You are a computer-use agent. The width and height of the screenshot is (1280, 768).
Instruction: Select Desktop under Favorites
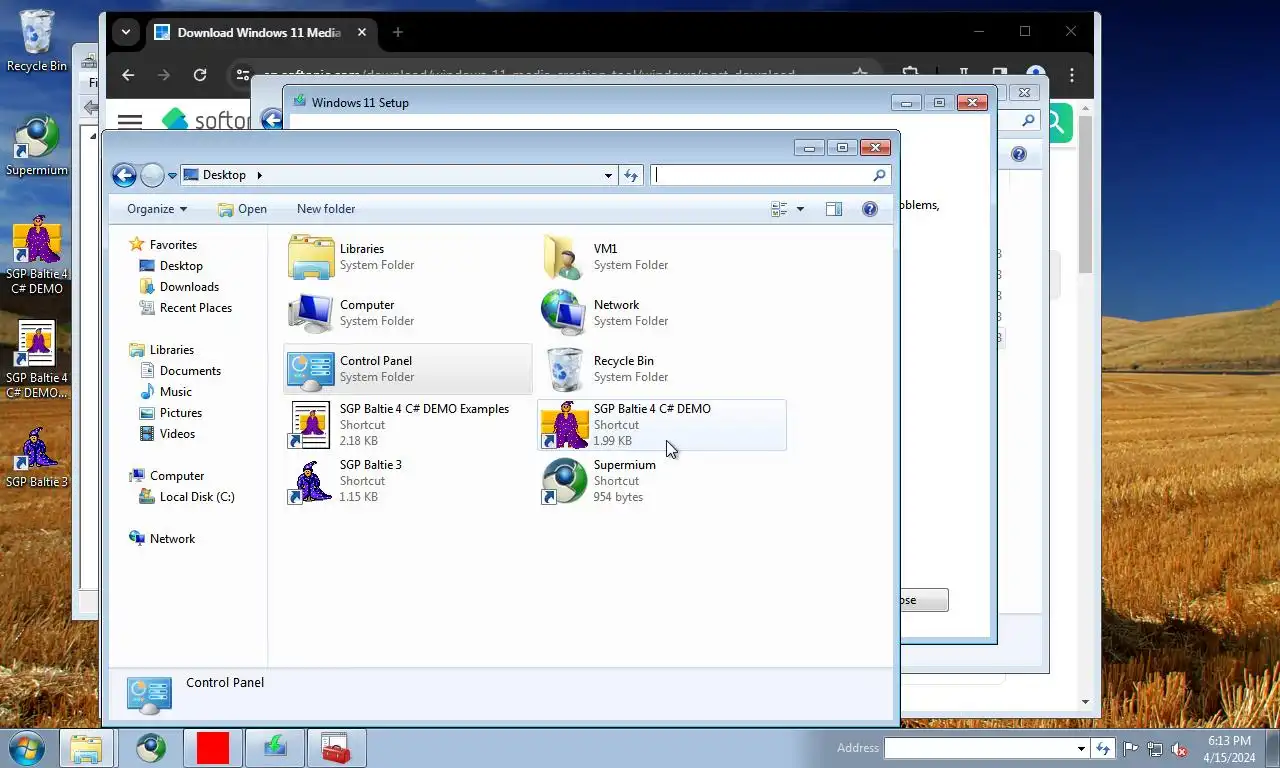[181, 266]
